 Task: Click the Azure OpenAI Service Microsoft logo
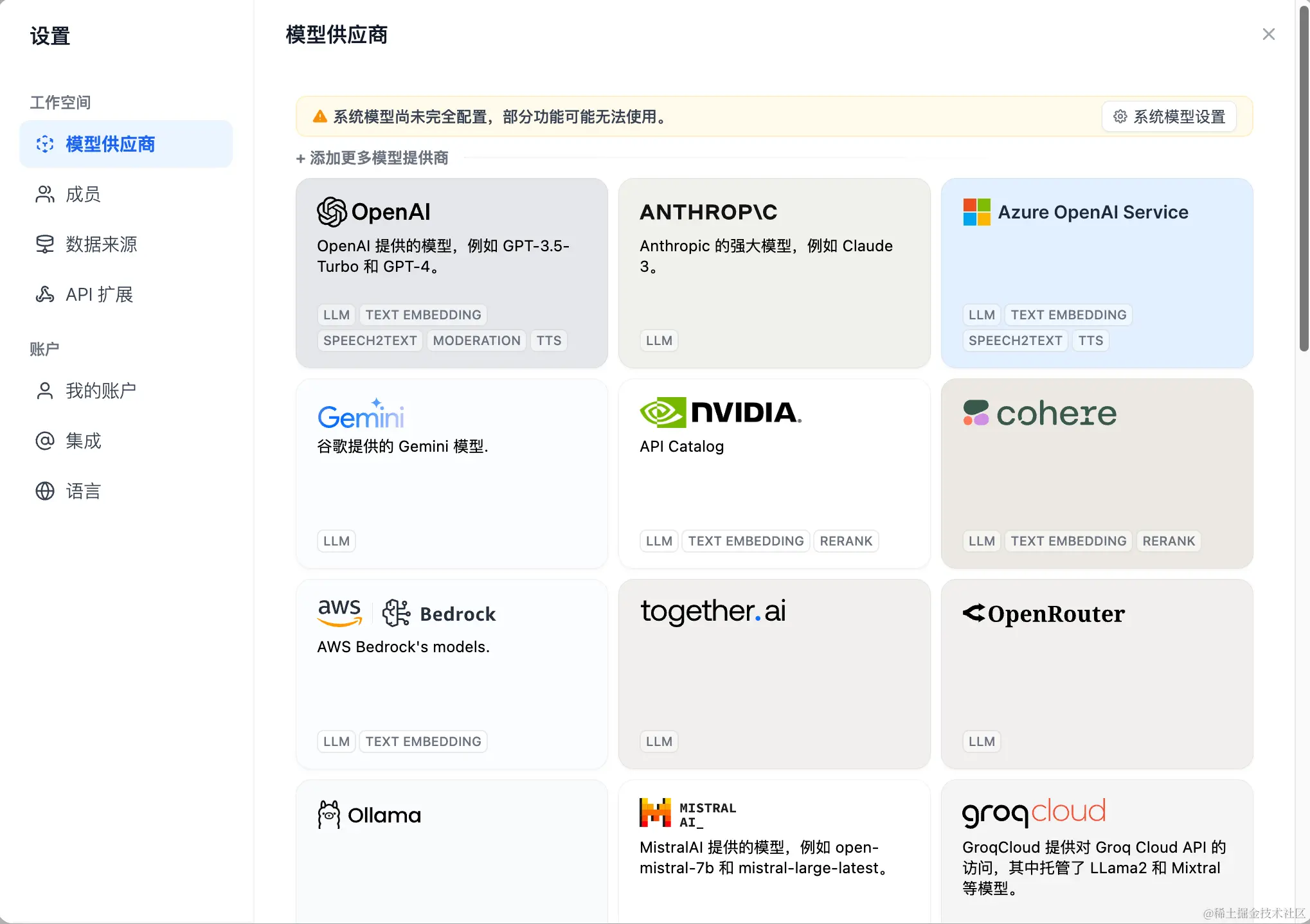point(976,212)
